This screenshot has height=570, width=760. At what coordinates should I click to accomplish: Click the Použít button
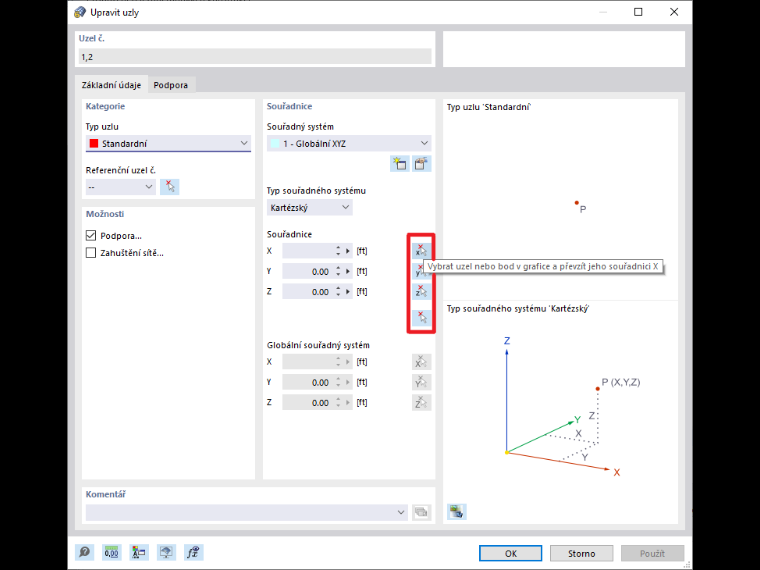tap(652, 553)
